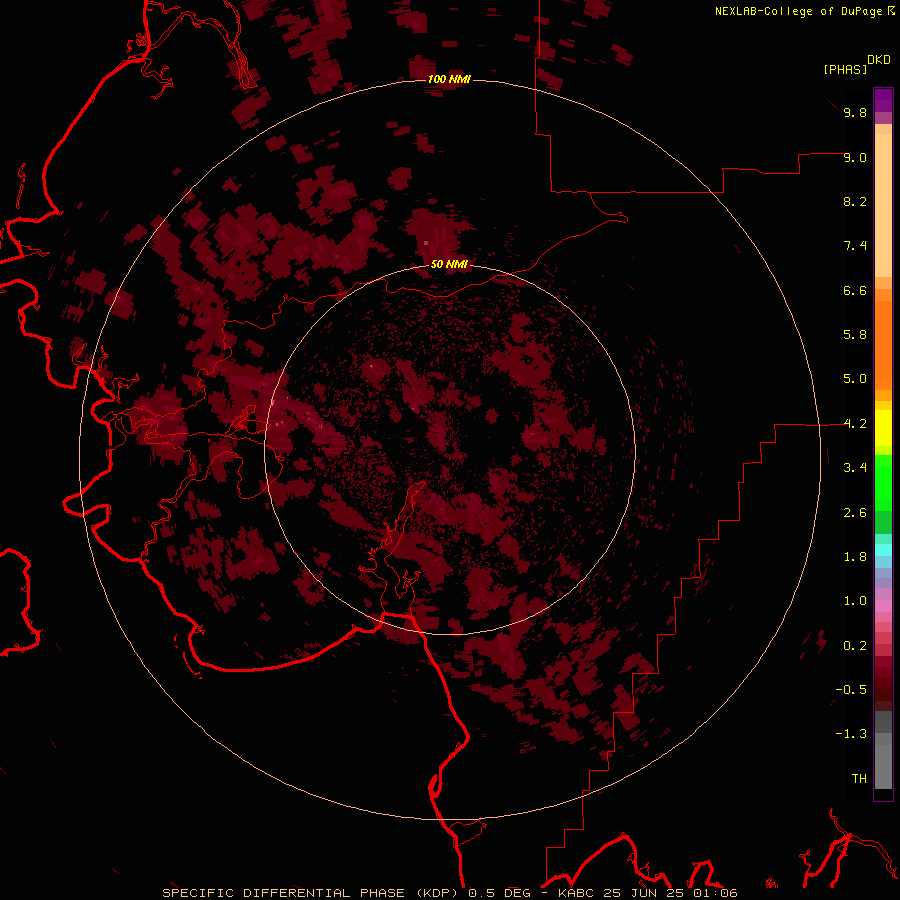Click the KABC radar site identifier in the footer
Screen dimensions: 900x900
578,893
